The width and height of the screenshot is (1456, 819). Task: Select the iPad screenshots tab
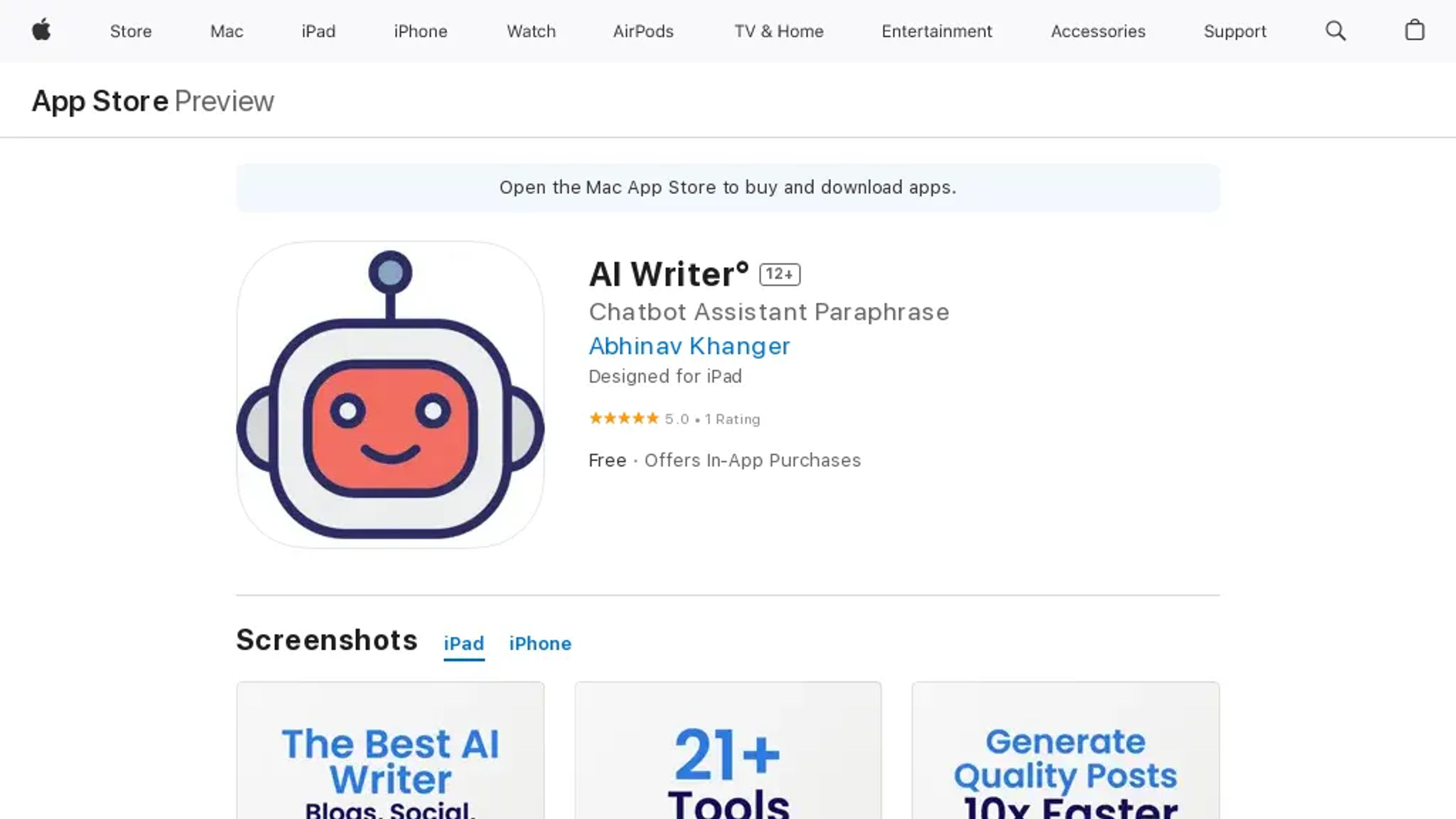coord(463,643)
